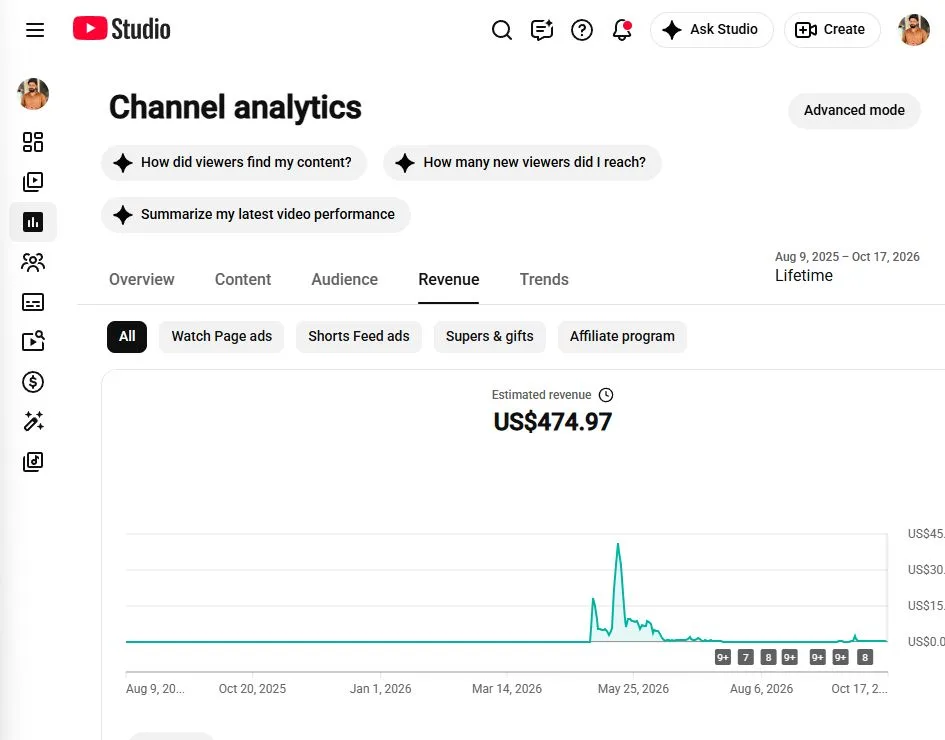This screenshot has width=945, height=740.
Task: Select the Analytics sidebar icon
Action: tap(33, 222)
